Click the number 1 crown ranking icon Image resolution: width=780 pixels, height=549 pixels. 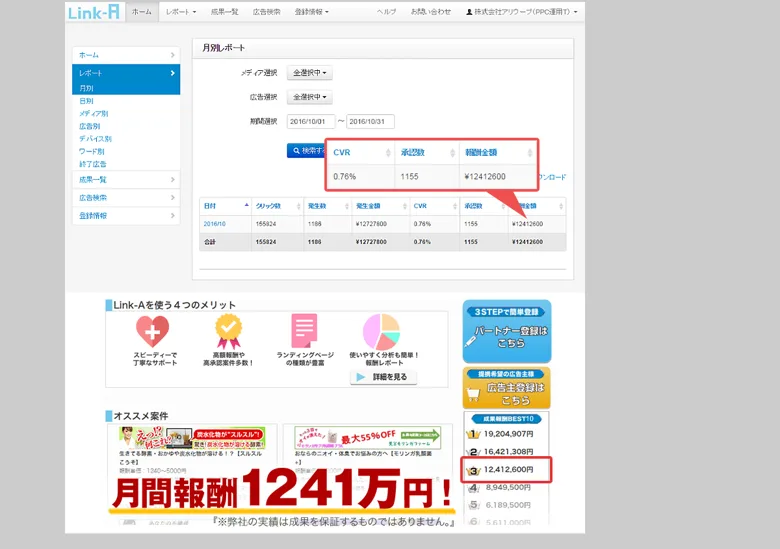473,434
